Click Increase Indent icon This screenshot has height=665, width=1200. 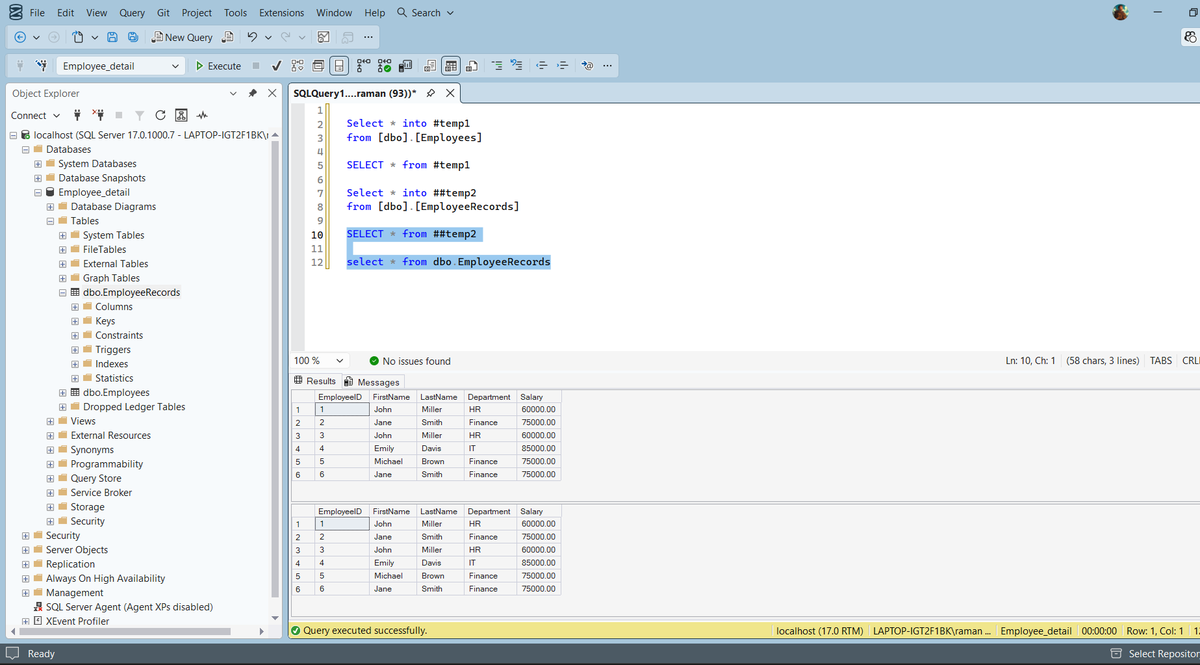click(x=562, y=66)
